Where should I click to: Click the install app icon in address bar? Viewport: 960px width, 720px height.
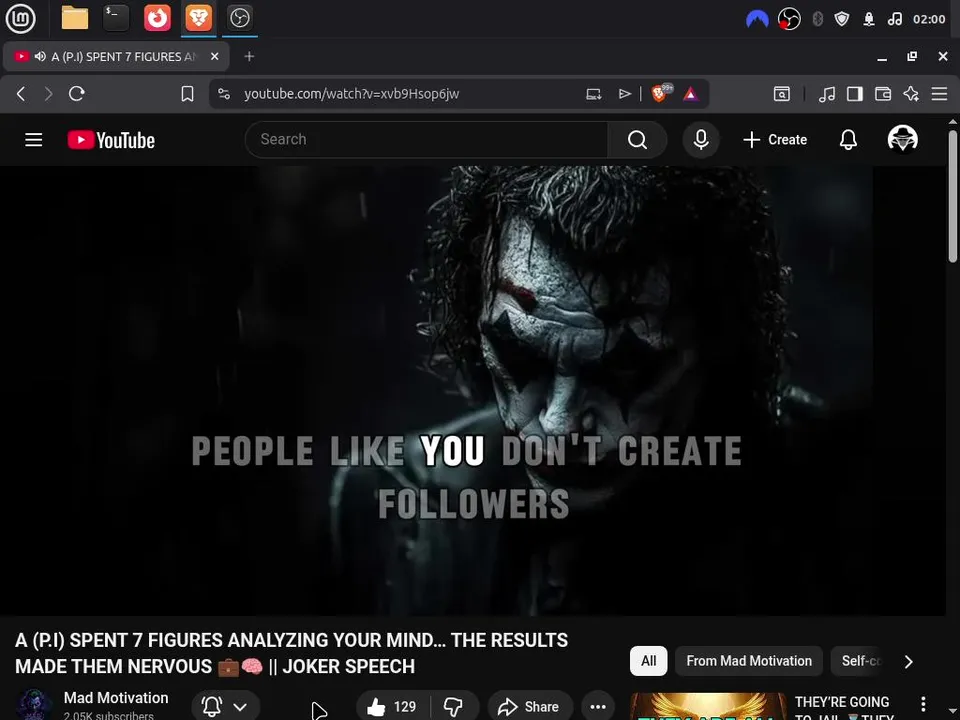(x=593, y=94)
